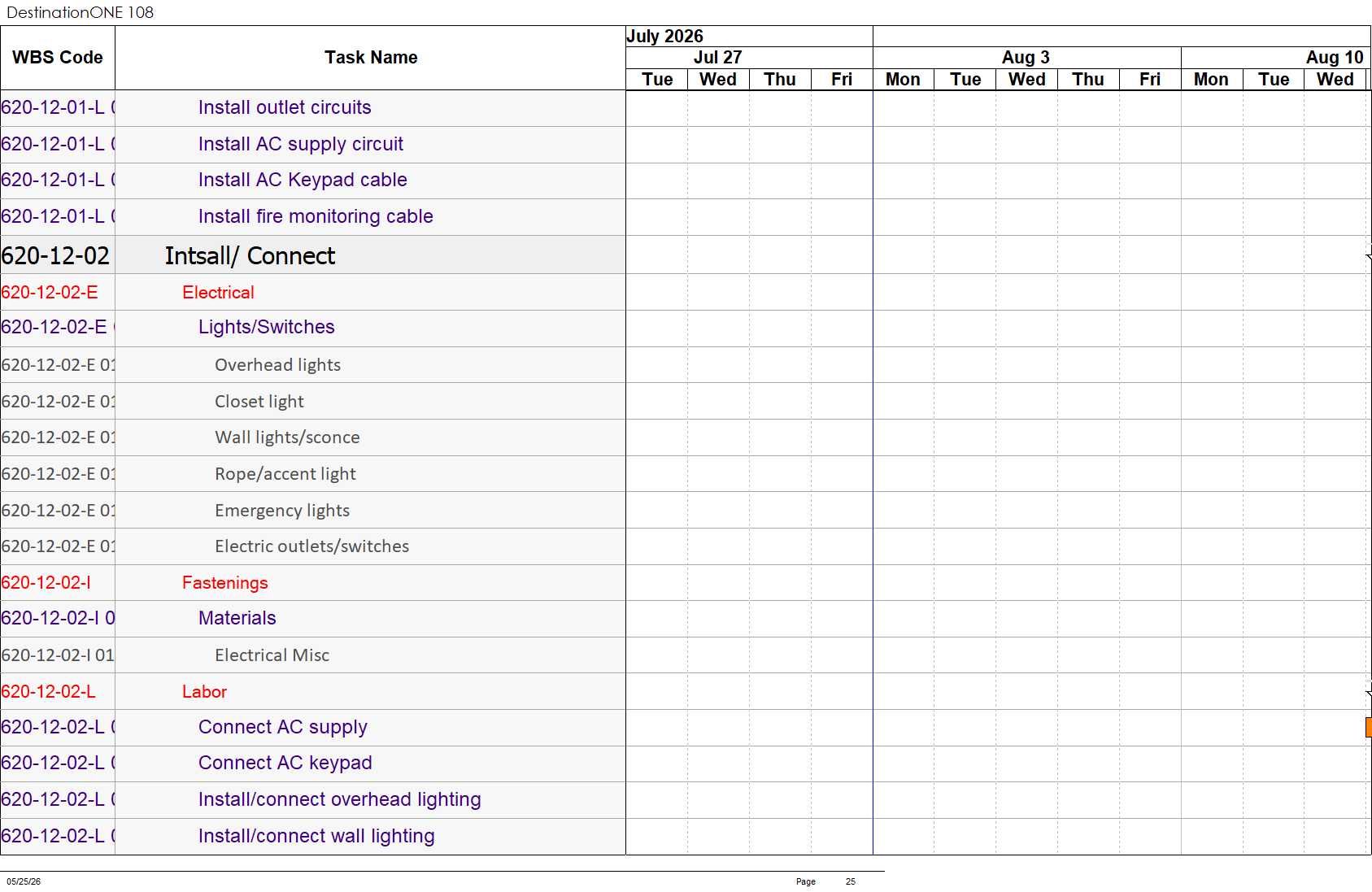Select the Install outlet circuits task
1372x892 pixels.
tap(285, 107)
